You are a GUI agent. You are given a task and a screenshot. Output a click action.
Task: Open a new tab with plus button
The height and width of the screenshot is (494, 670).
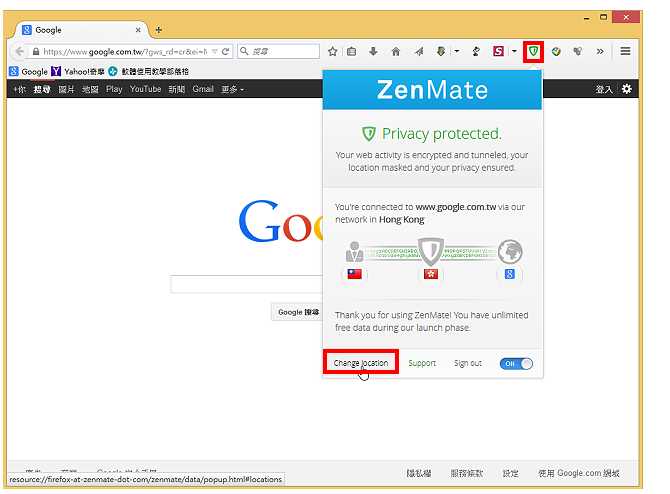pyautogui.click(x=159, y=30)
